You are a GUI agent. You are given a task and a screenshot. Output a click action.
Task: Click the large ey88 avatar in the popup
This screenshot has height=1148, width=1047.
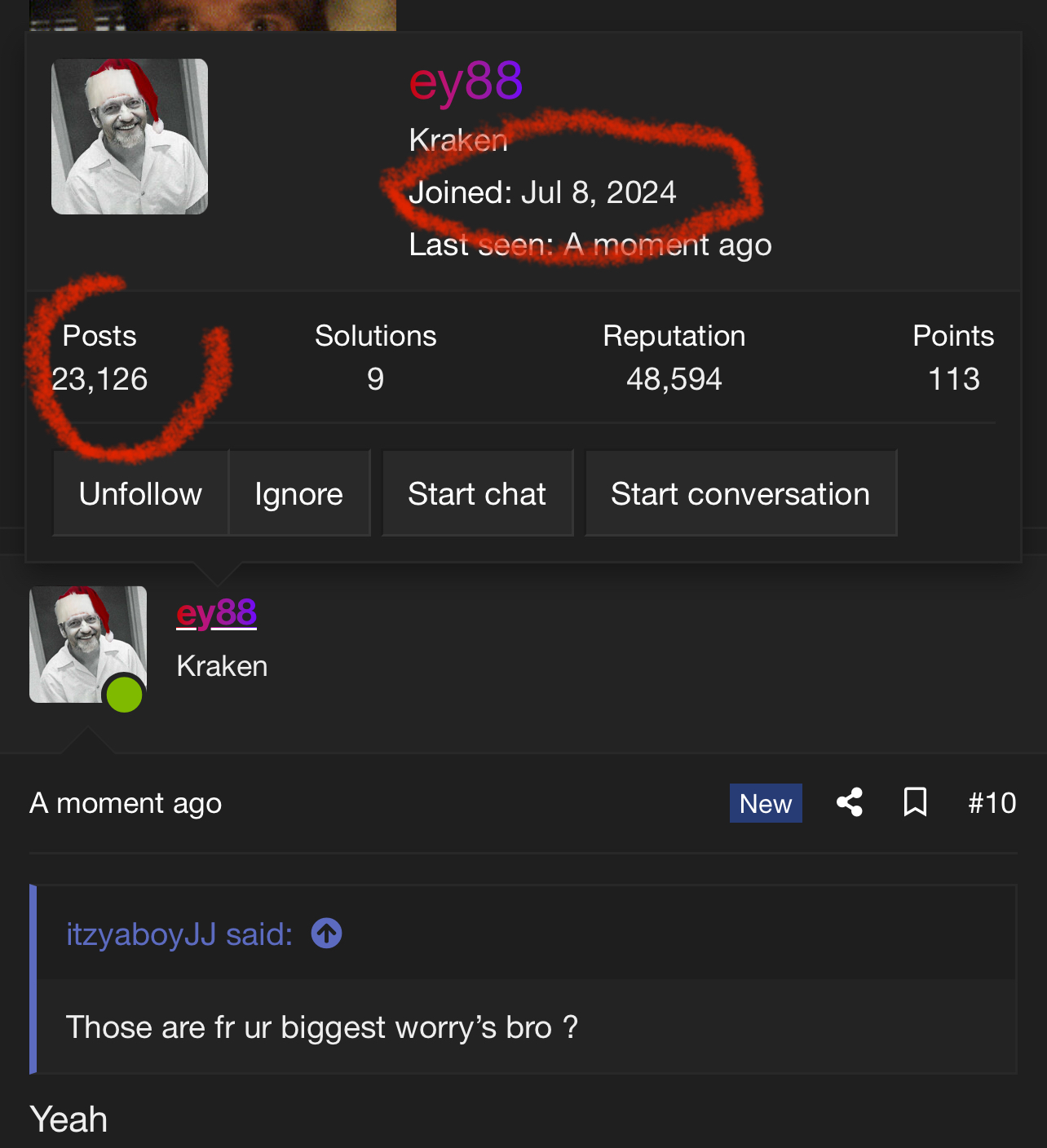point(130,136)
